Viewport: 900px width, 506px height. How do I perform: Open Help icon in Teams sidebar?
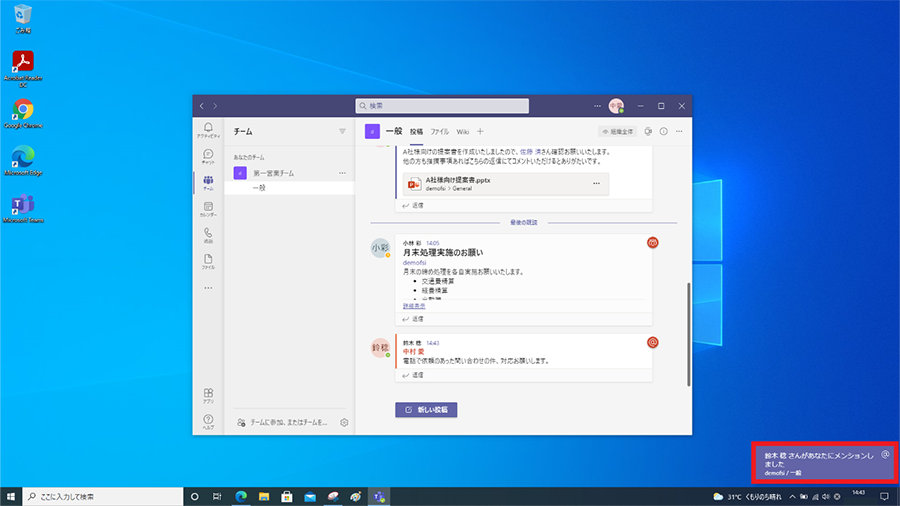point(208,422)
